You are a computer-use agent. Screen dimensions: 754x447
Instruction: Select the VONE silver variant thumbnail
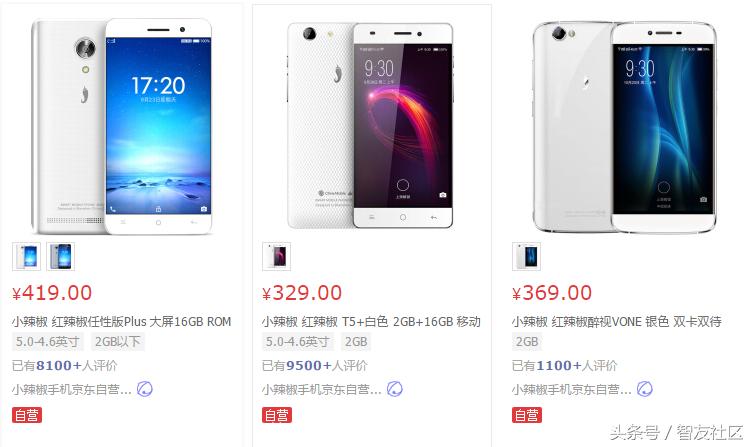tap(527, 256)
